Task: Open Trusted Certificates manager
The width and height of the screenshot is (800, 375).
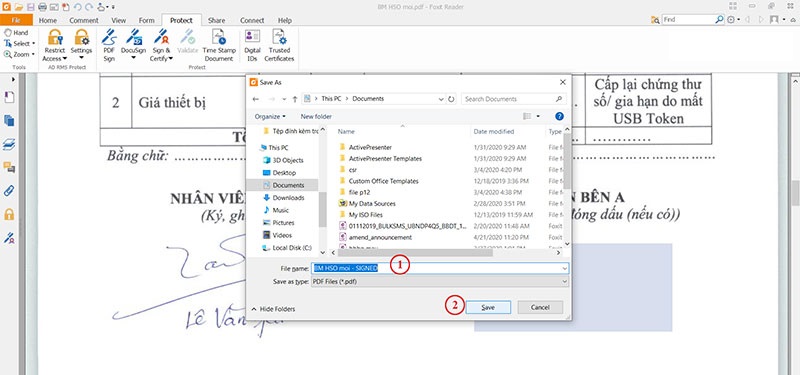Action: pyautogui.click(x=279, y=45)
